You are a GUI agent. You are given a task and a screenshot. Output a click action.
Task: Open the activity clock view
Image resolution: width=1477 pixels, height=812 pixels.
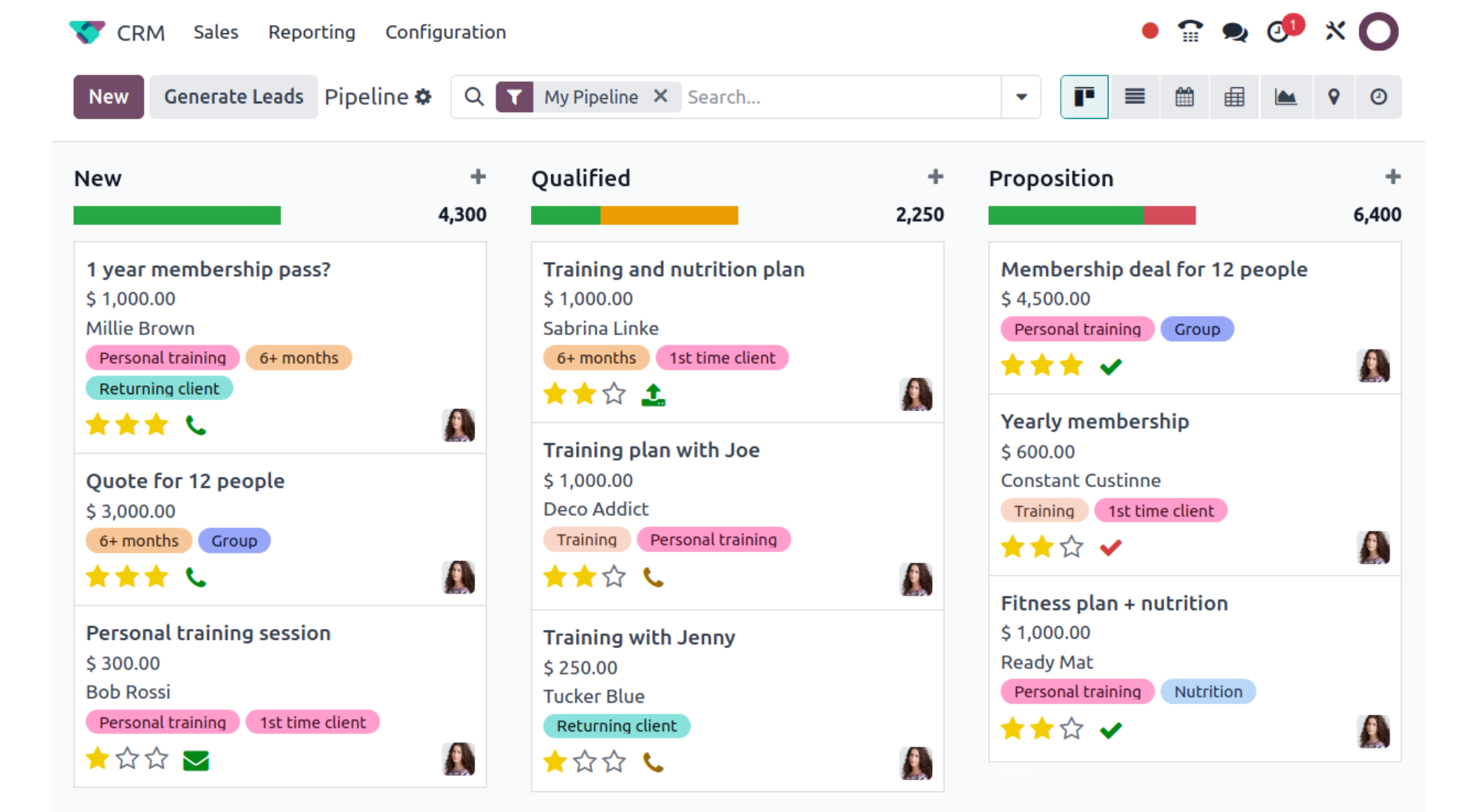tap(1378, 97)
